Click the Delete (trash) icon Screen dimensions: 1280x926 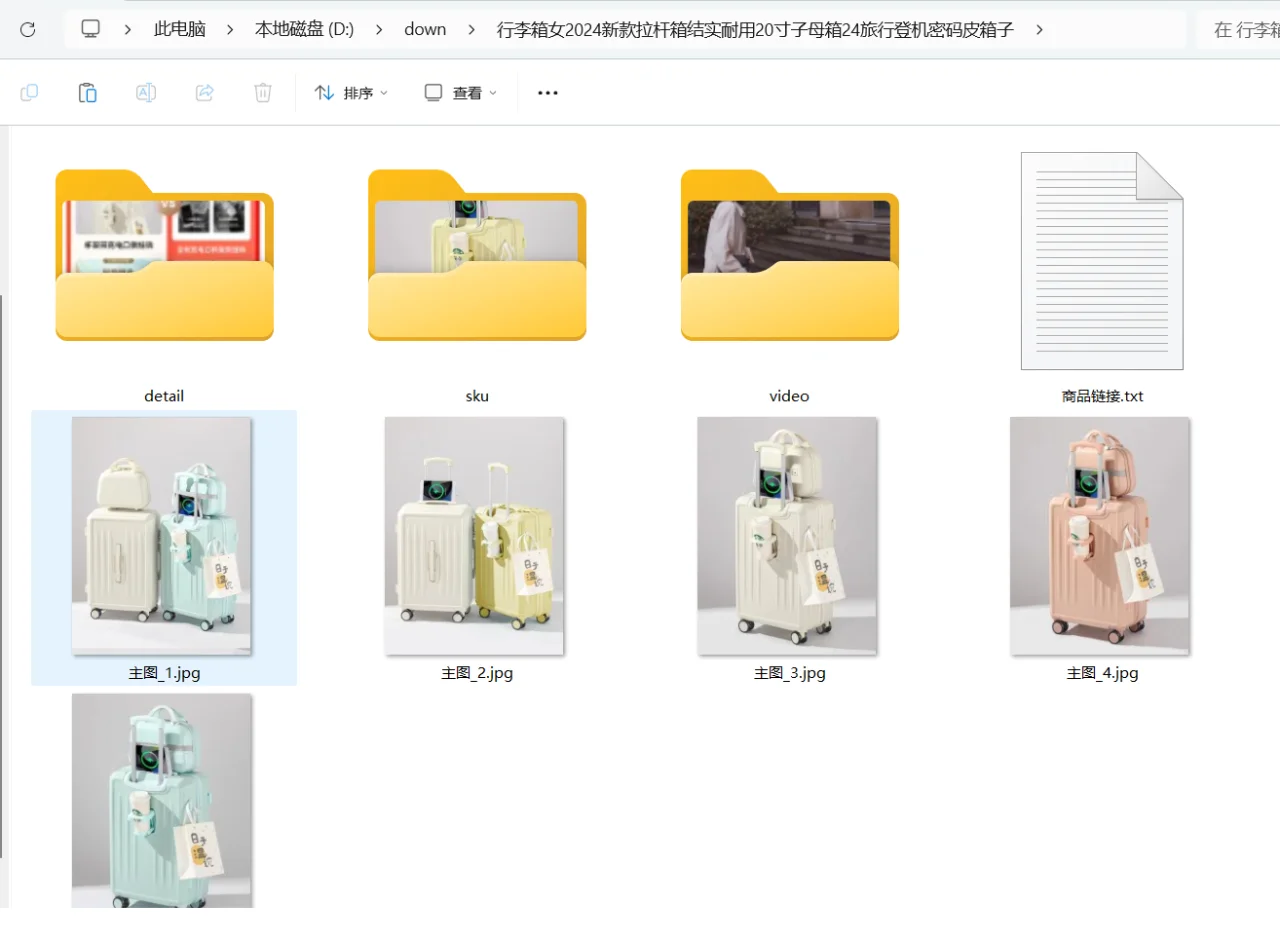[262, 92]
